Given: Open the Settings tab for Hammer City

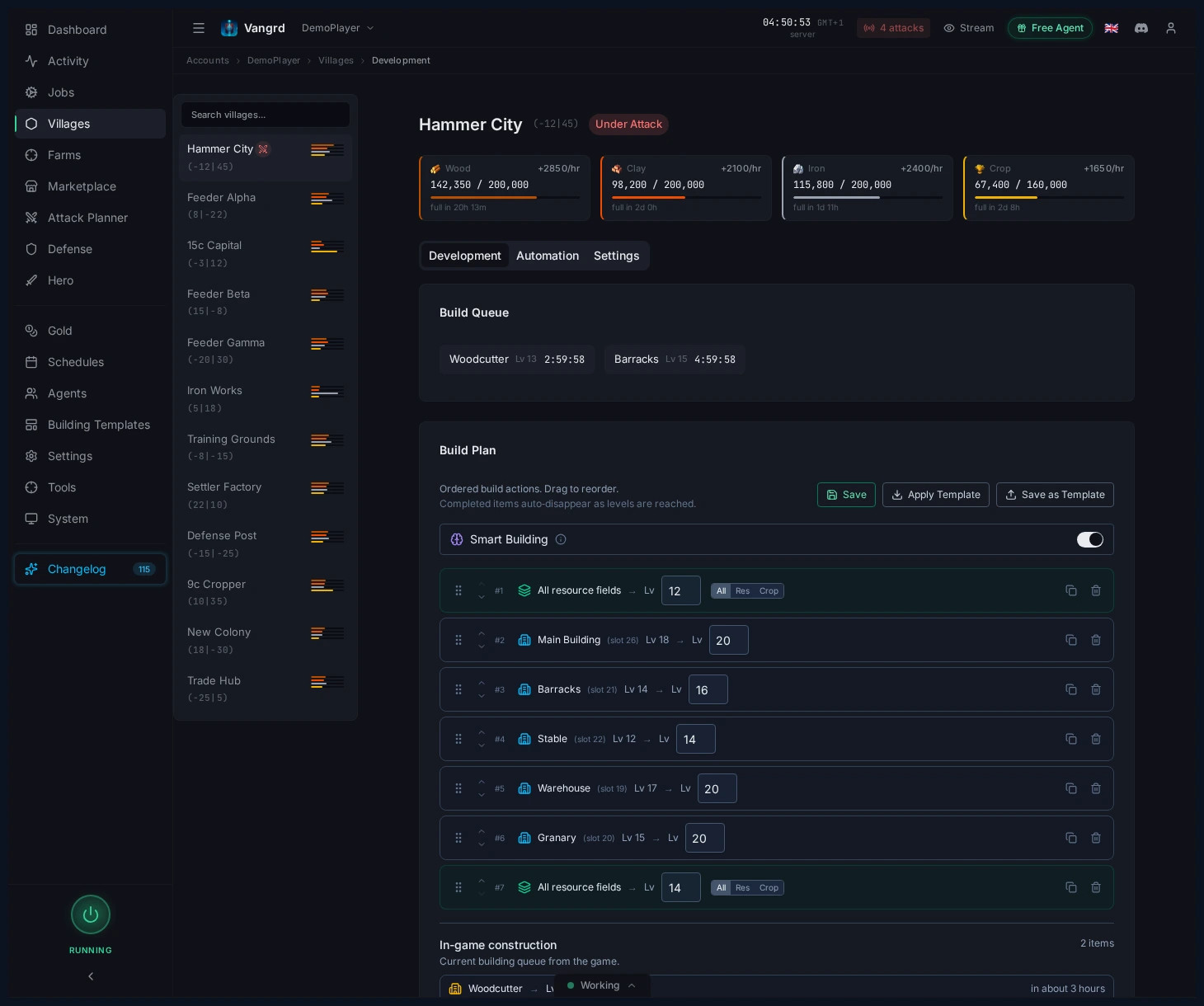Looking at the screenshot, I should (x=616, y=256).
